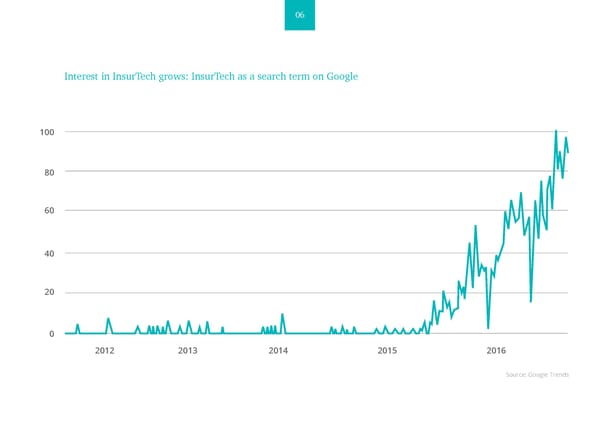Select the 2014 axis label
Image resolution: width=600 pixels, height=426 pixels.
click(278, 350)
